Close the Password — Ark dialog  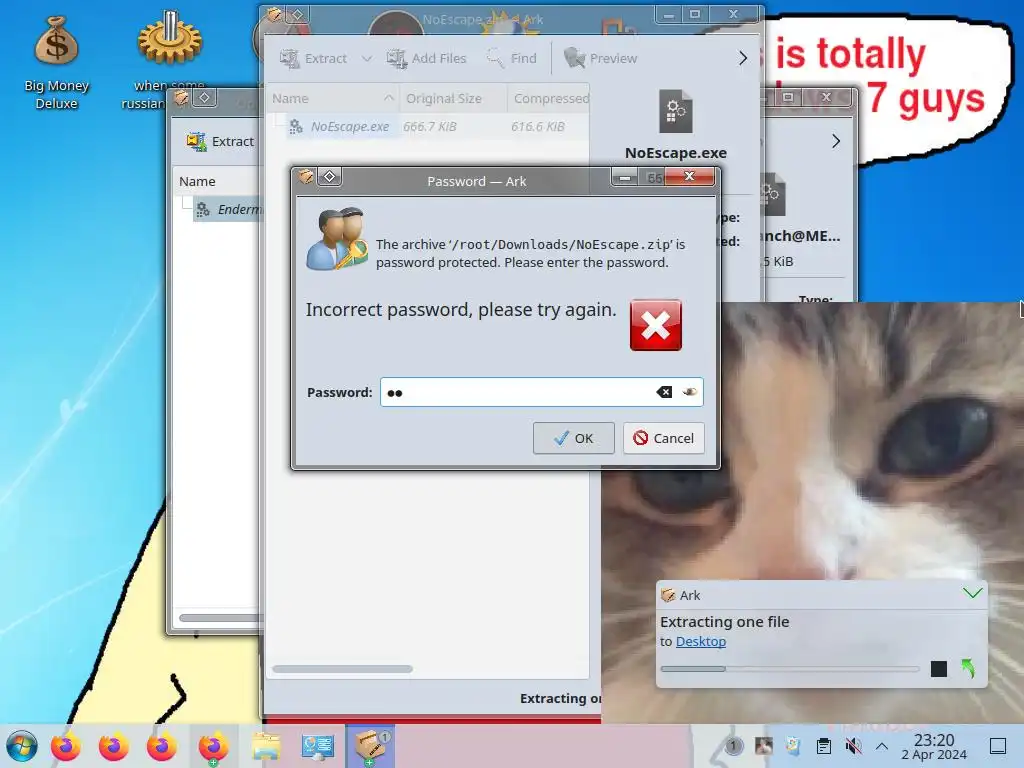[689, 177]
